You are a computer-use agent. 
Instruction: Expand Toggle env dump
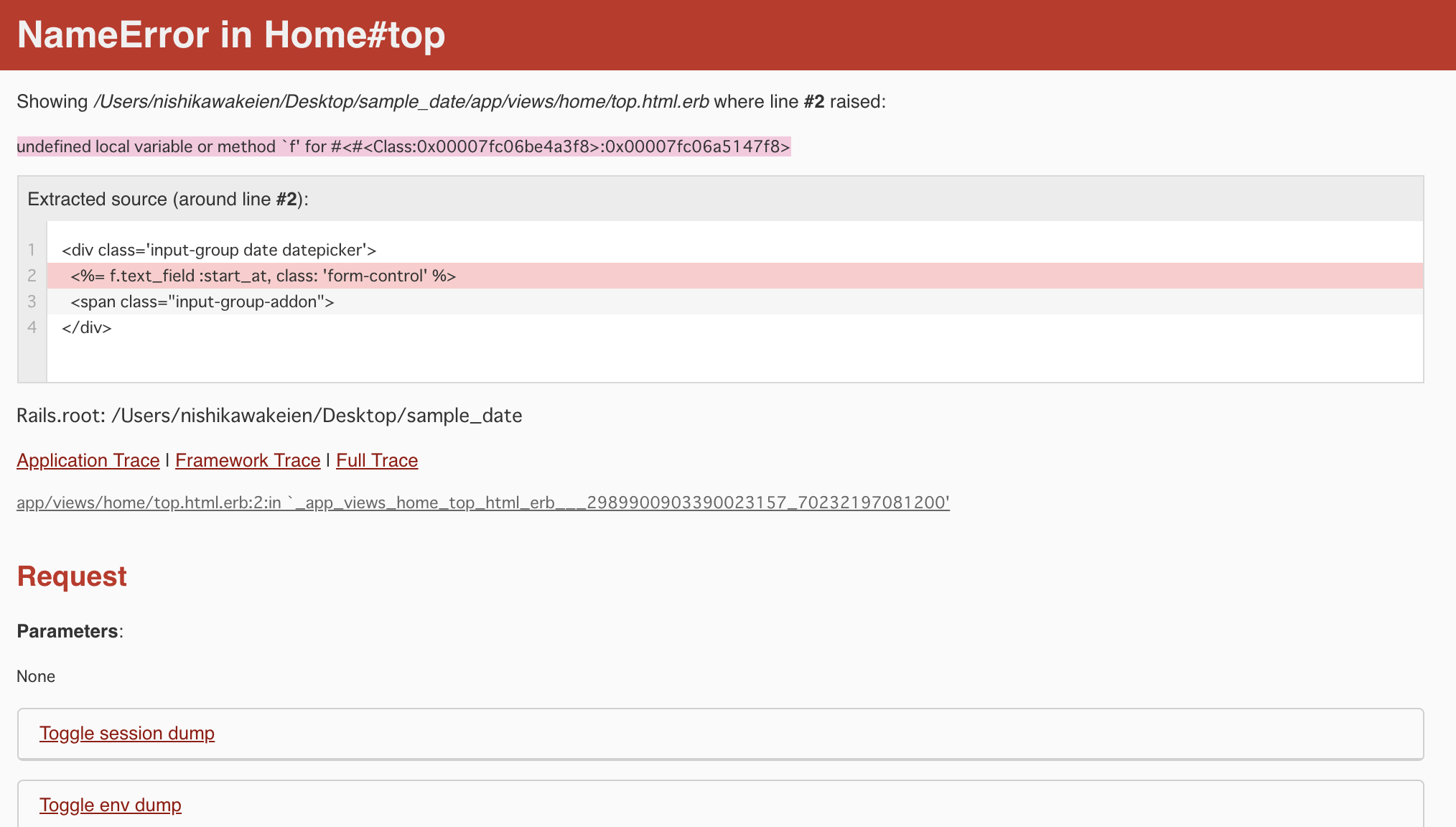[x=111, y=805]
